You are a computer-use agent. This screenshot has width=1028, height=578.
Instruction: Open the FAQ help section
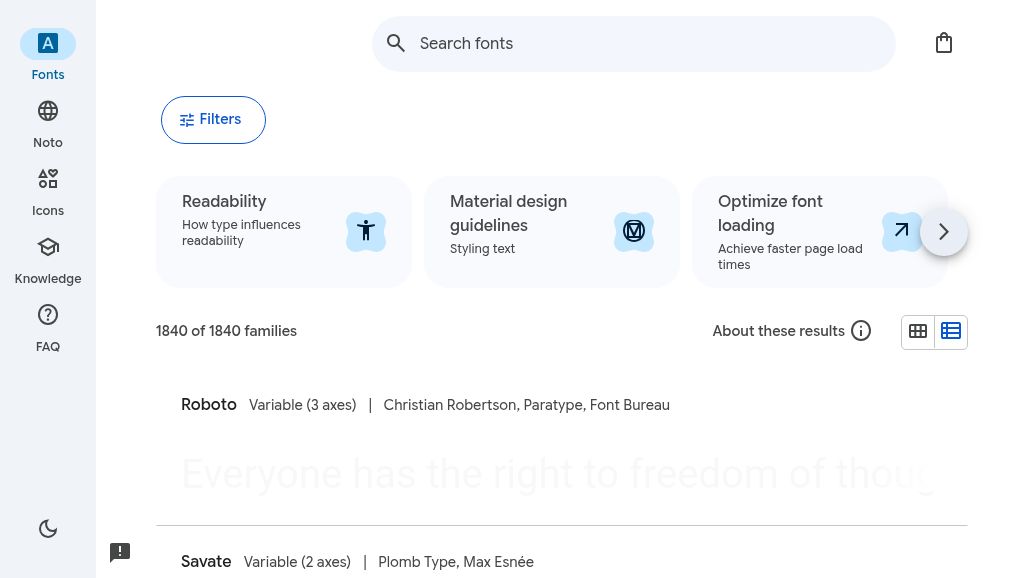click(x=48, y=328)
